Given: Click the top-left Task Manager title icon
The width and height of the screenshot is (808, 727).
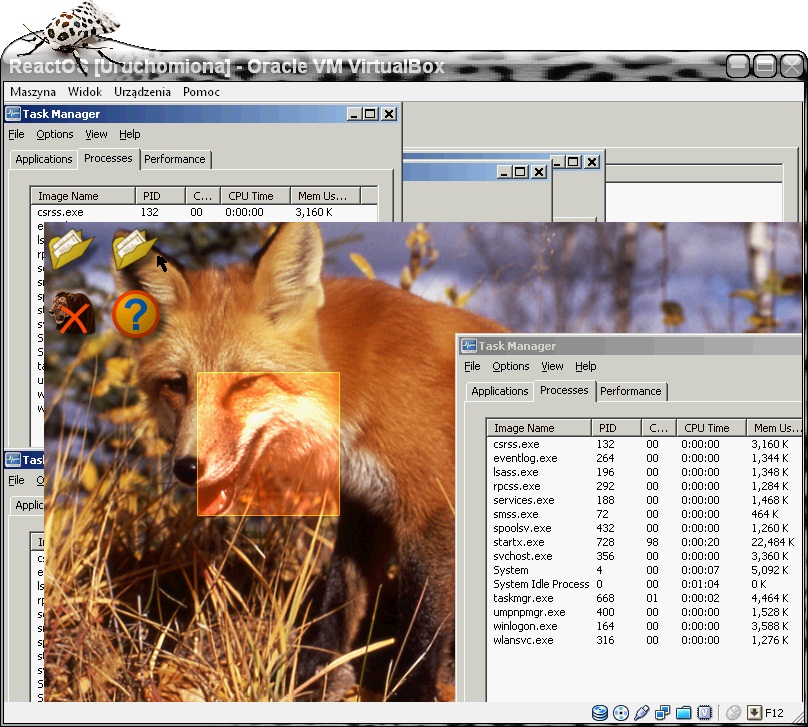Looking at the screenshot, I should coord(13,114).
